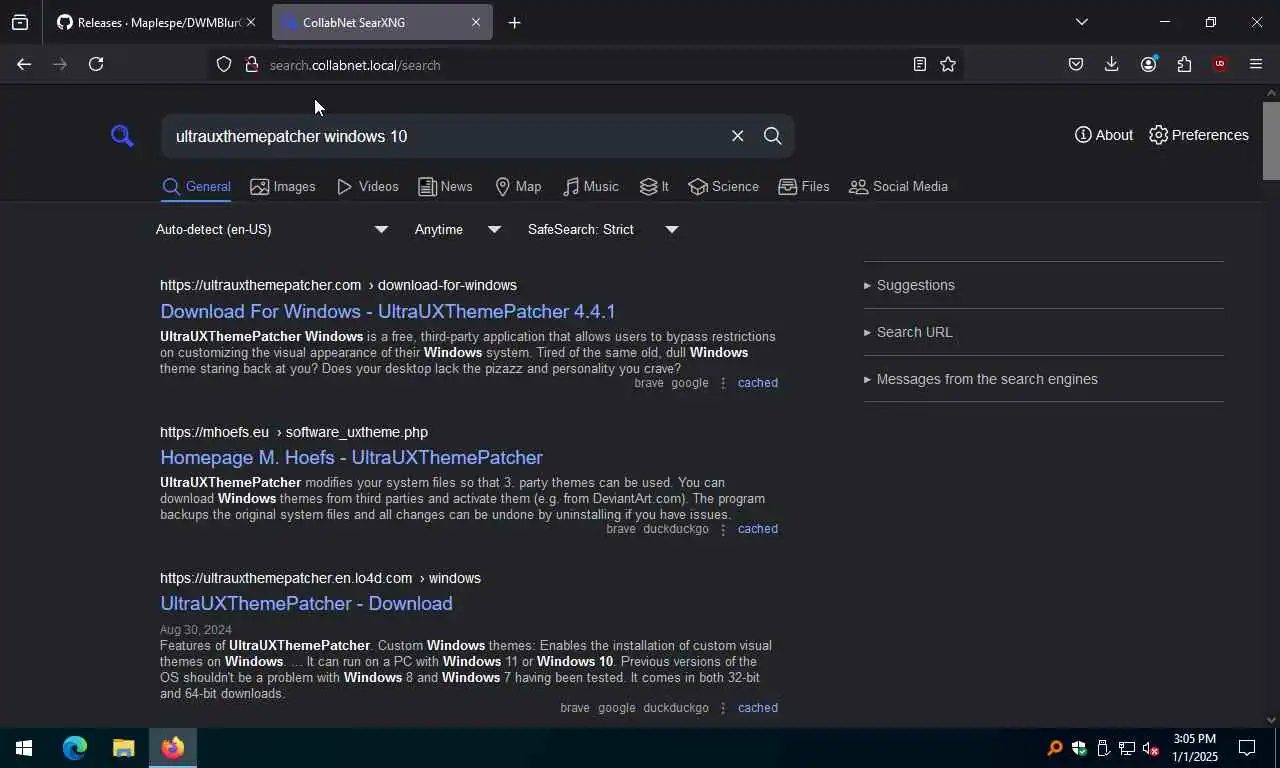Open File Explorer from the taskbar

(x=123, y=748)
